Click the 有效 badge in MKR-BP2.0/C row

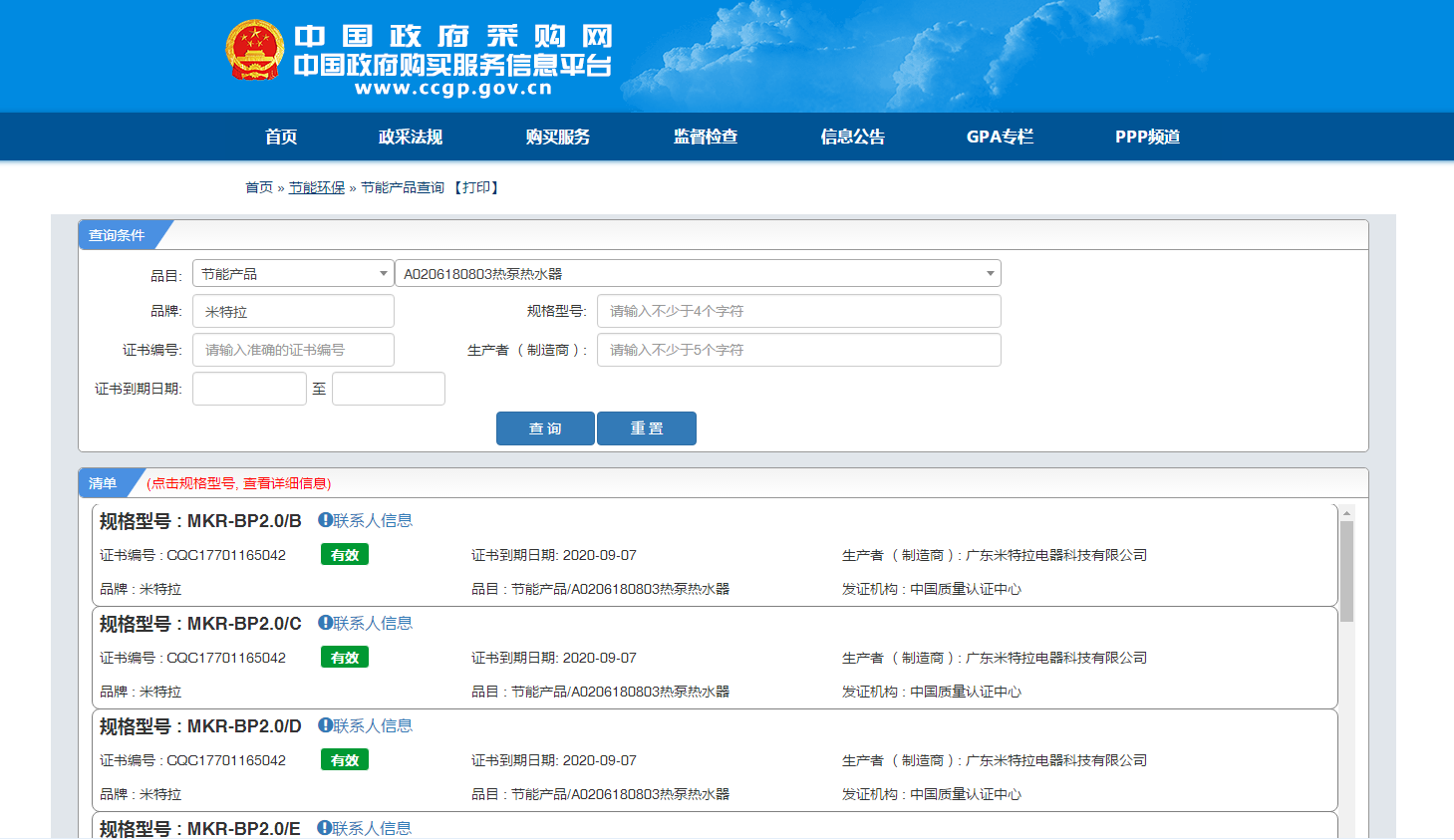[x=345, y=658]
